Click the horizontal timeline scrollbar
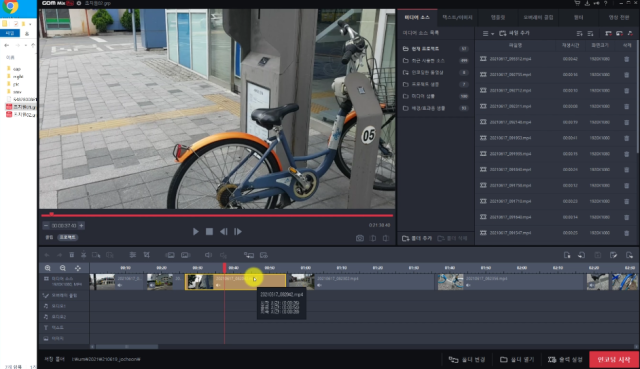Image resolution: width=640 pixels, height=369 pixels. pos(127,347)
